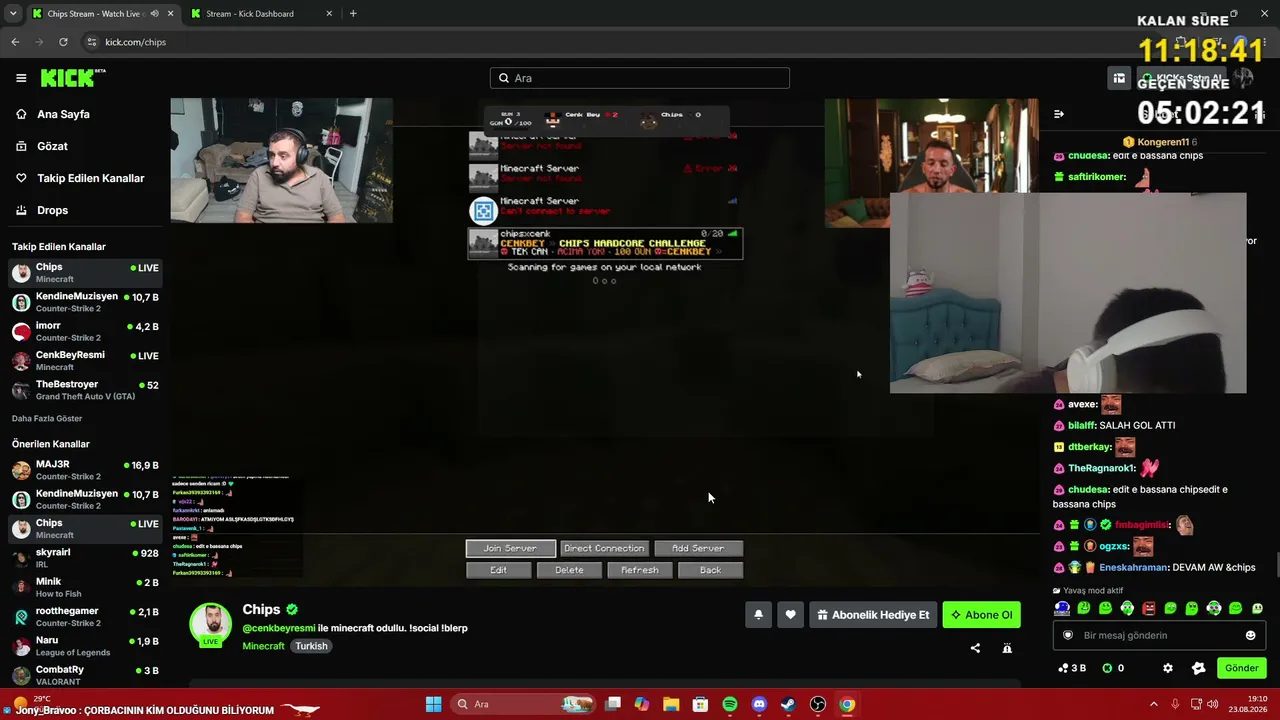The image size is (1280, 720).
Task: Open the chat emoji picker
Action: (x=1250, y=635)
